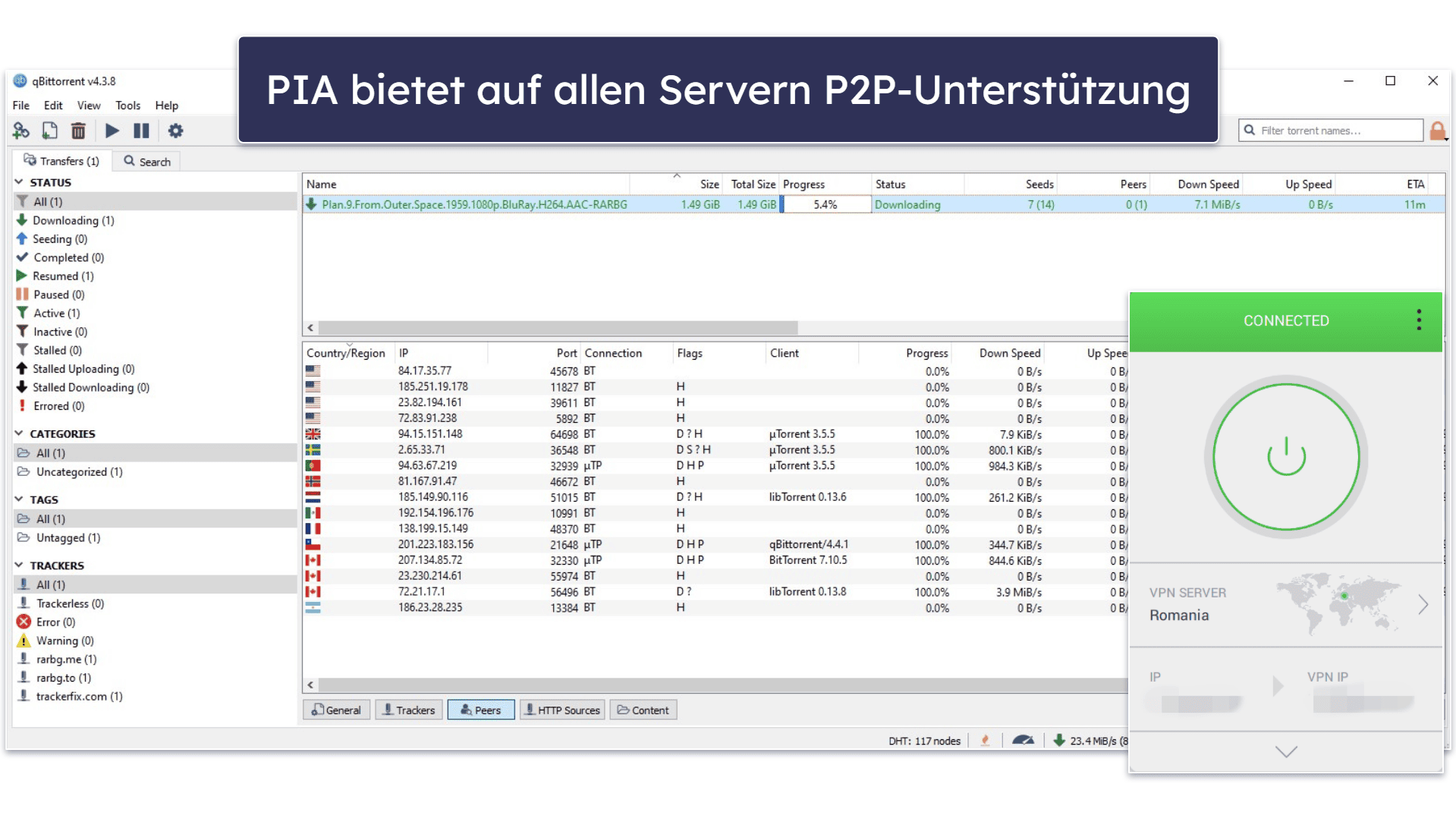This screenshot has height=819, width=1456.
Task: Collapse the TRACKERS section
Action: (x=19, y=565)
